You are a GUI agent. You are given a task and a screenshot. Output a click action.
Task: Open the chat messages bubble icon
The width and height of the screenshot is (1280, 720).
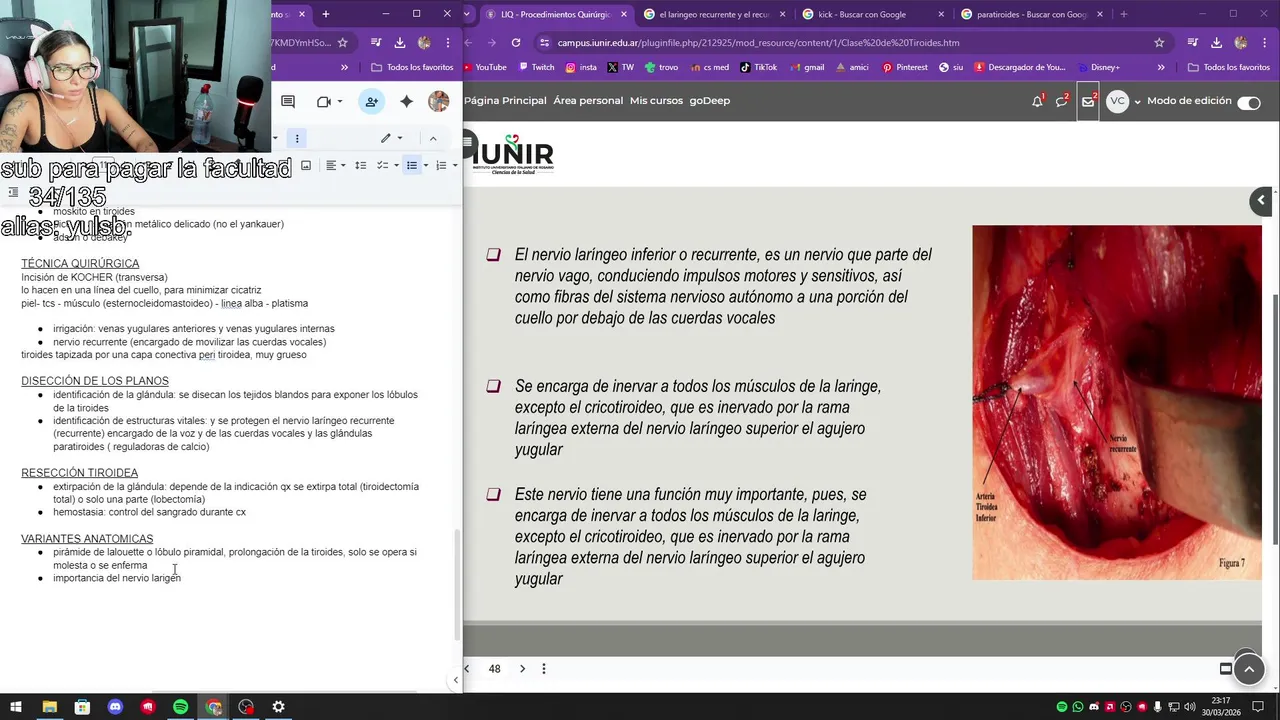1062,102
